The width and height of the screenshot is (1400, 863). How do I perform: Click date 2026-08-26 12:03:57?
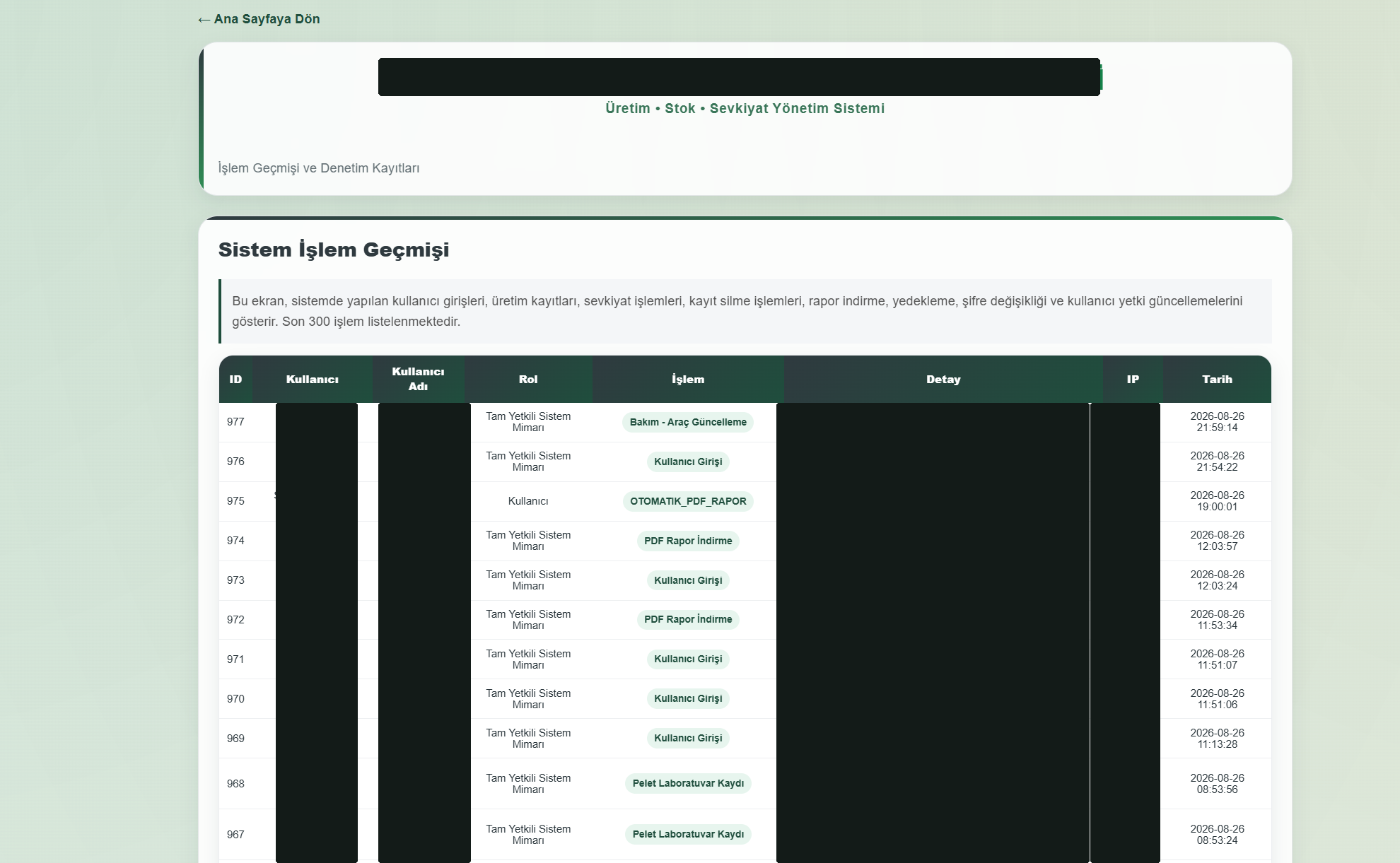1217,541
